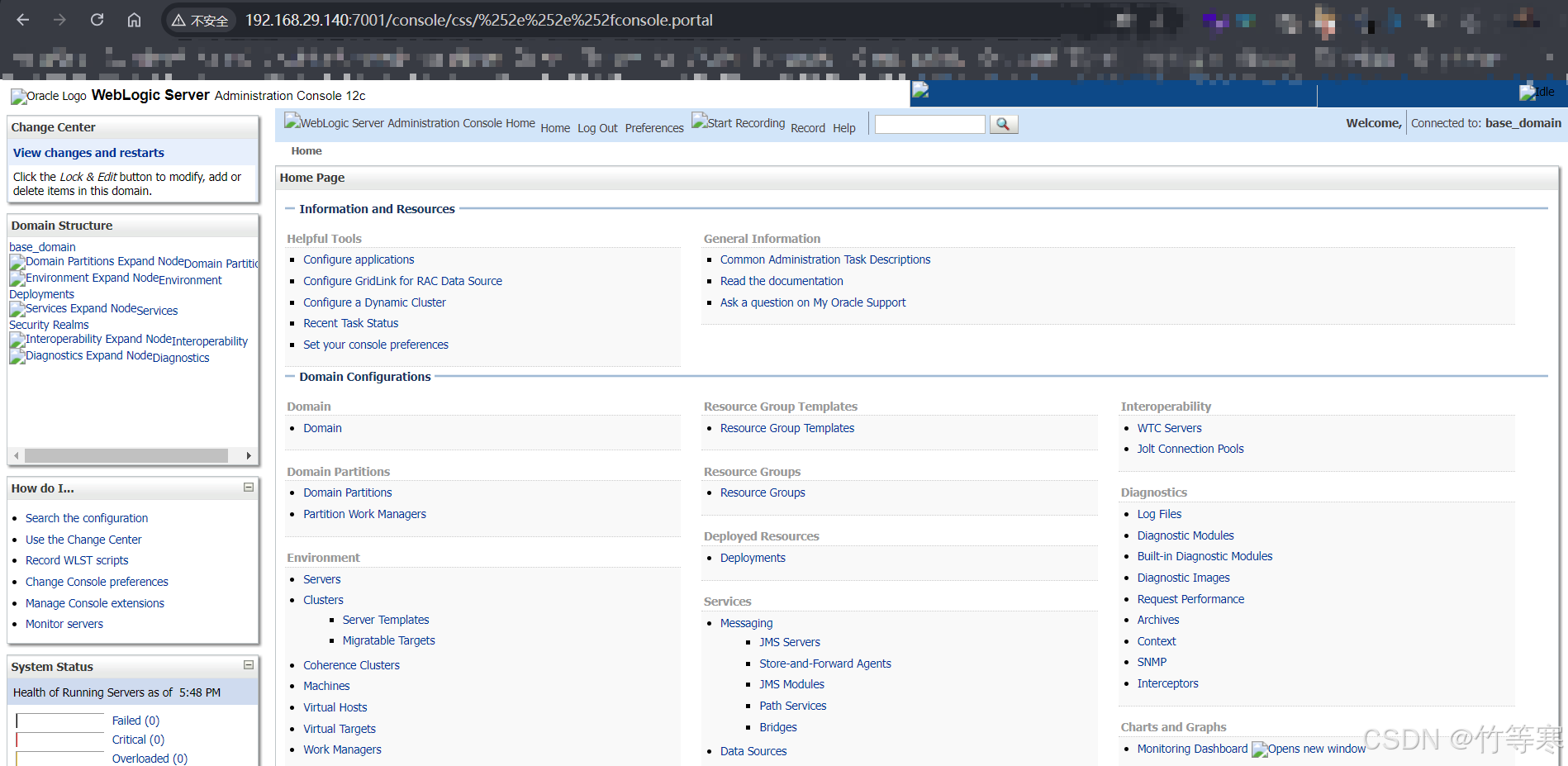1568x766 pixels.
Task: Click the browser home icon
Action: (134, 20)
